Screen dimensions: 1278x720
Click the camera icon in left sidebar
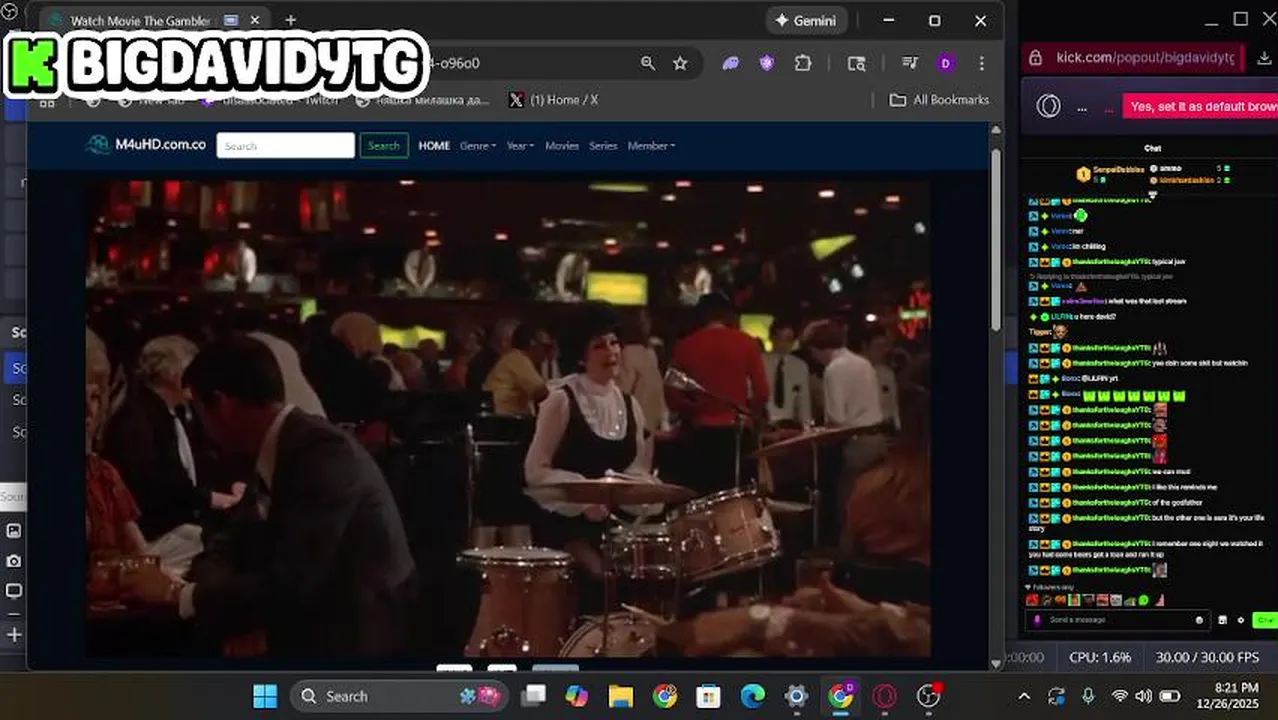[14, 561]
